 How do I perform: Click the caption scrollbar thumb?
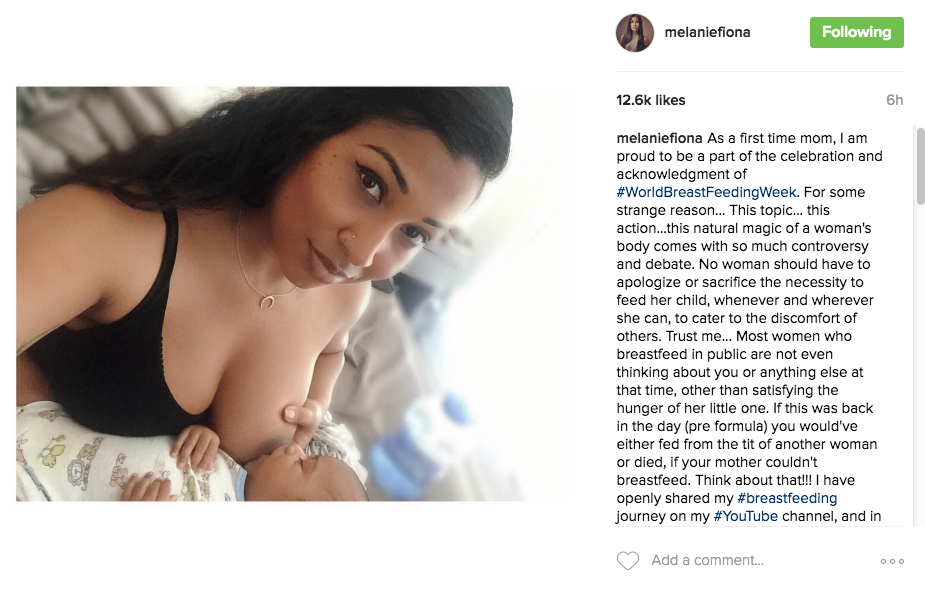[x=920, y=166]
